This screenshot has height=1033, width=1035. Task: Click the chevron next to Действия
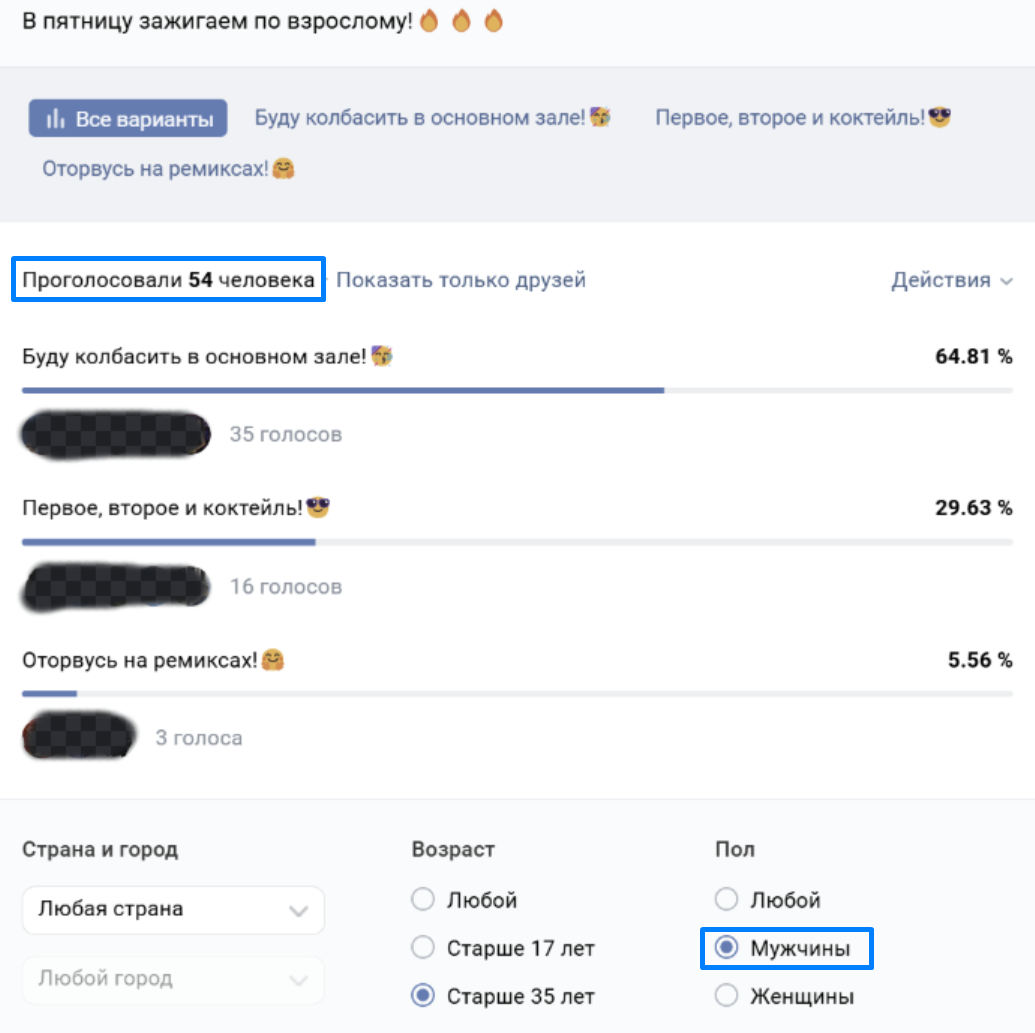[x=1006, y=281]
